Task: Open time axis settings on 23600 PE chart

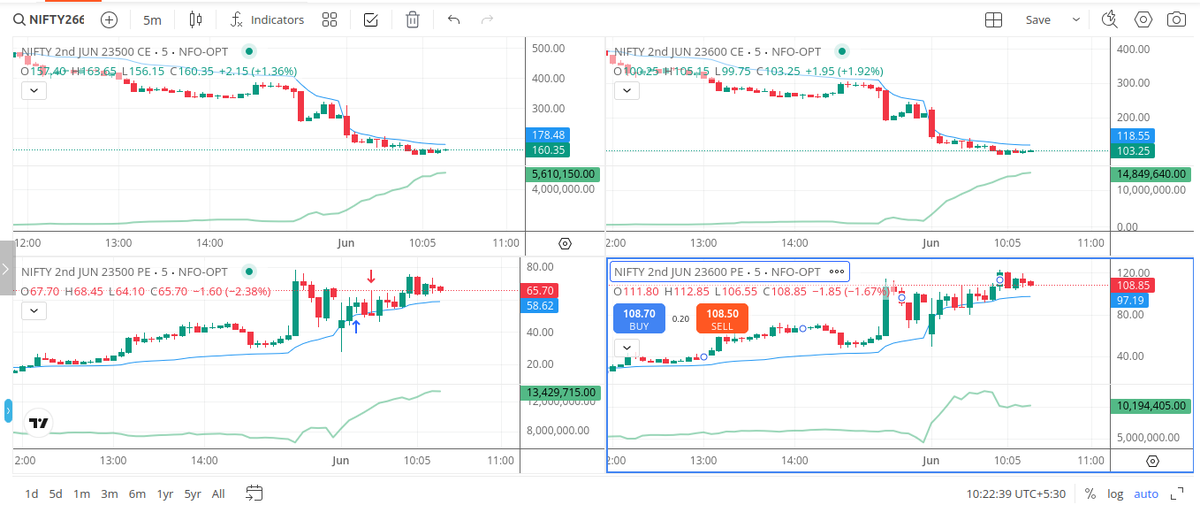Action: click(1153, 461)
